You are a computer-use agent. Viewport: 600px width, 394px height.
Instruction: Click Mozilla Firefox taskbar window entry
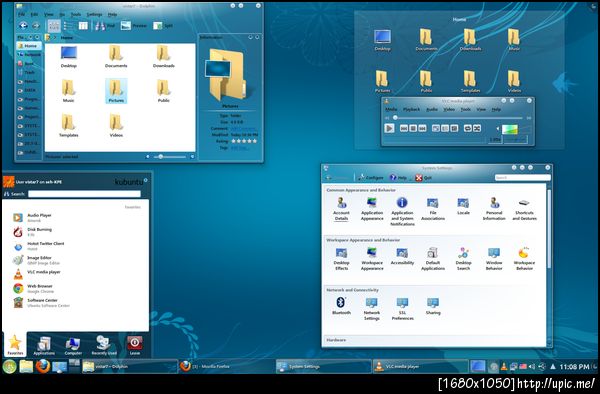click(x=227, y=366)
